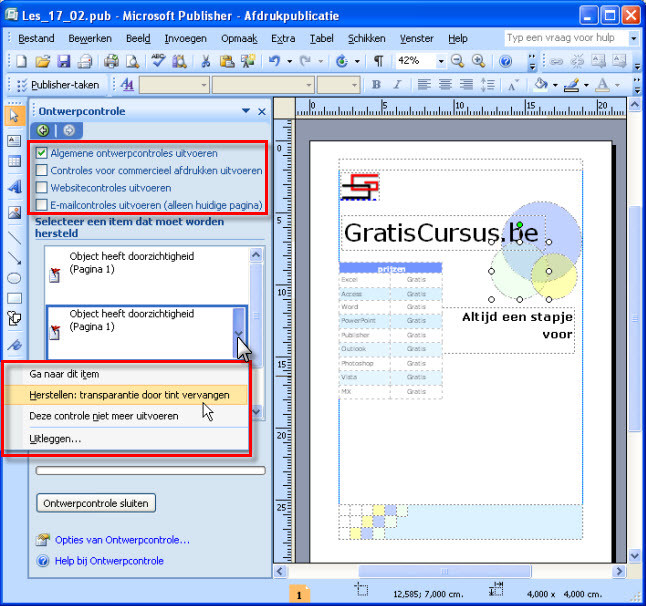
Task: Toggle special characters with the paragraph mark icon
Action: pos(378,61)
